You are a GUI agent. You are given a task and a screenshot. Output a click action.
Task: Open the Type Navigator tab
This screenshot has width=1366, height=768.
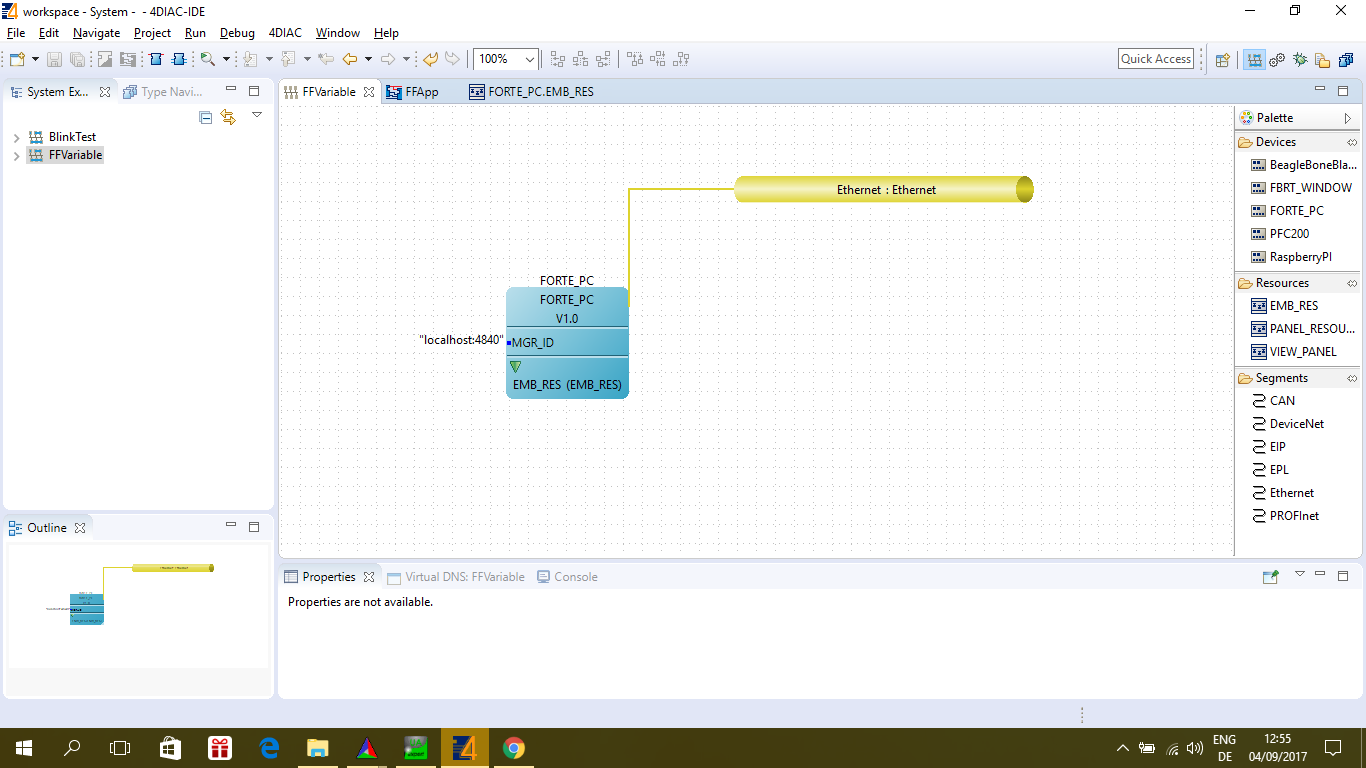[x=163, y=92]
